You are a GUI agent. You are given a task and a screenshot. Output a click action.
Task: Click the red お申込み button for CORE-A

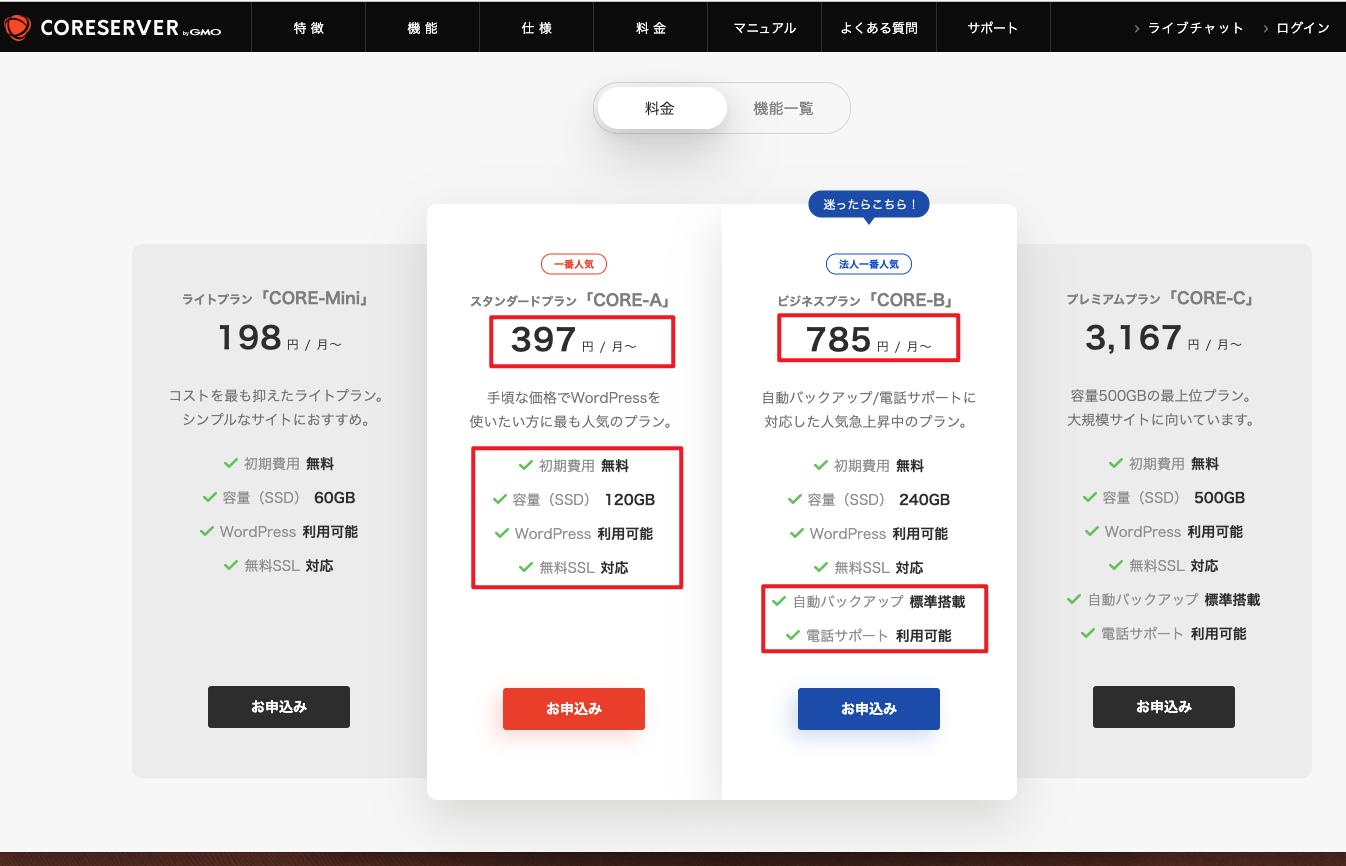[574, 708]
